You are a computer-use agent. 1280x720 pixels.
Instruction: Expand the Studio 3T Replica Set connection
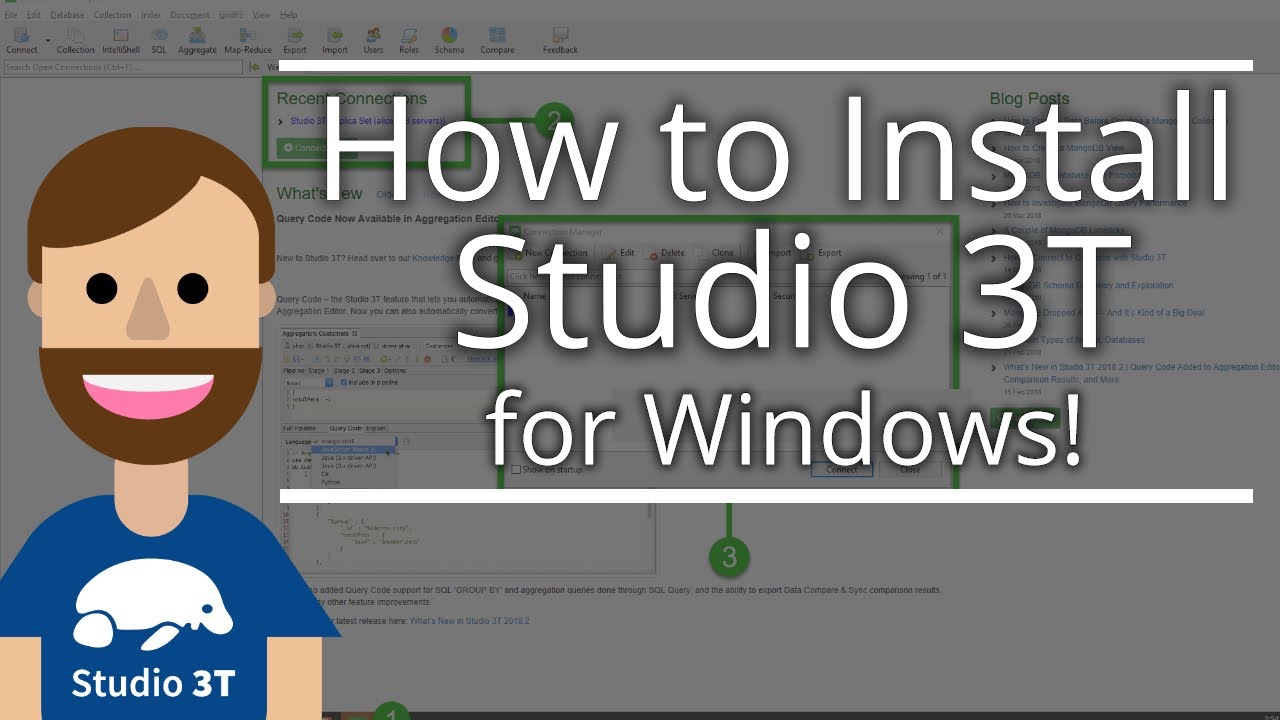[x=281, y=121]
